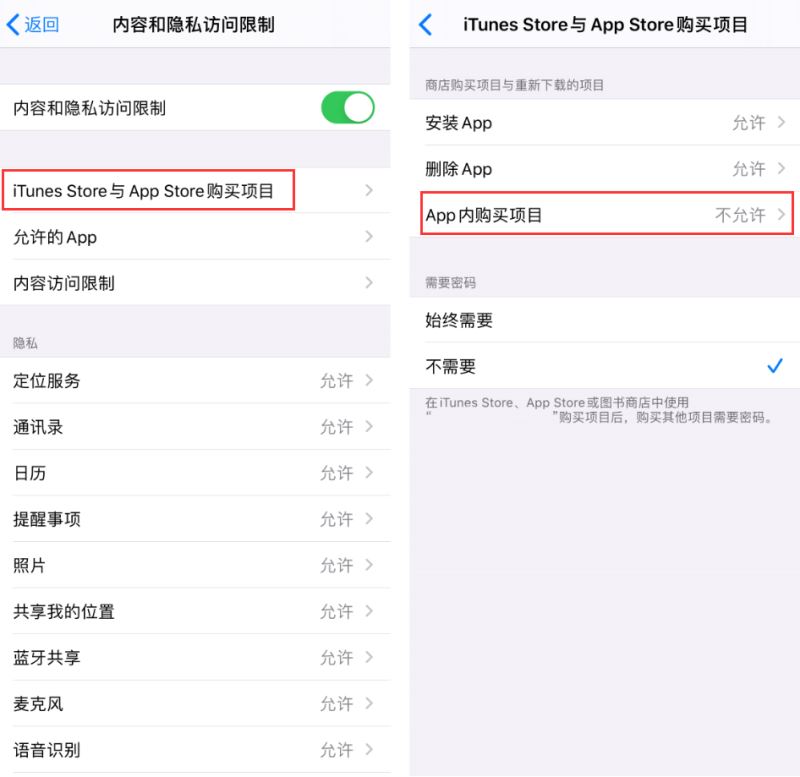Select the 不需要 password option

tap(605, 366)
